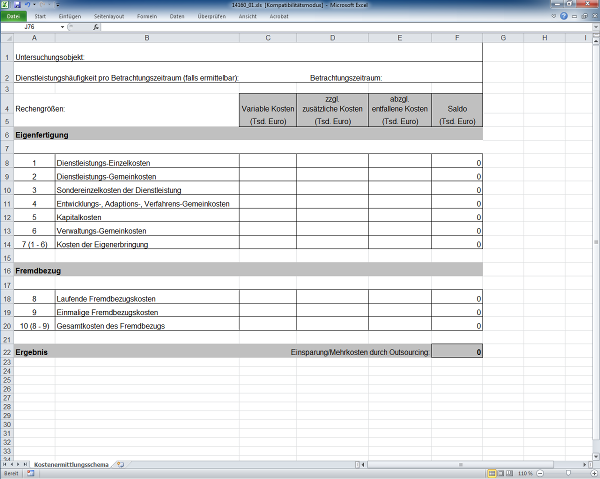Restore the workbook window with the inner restore icon
This screenshot has height=479, width=600.
coord(583,17)
